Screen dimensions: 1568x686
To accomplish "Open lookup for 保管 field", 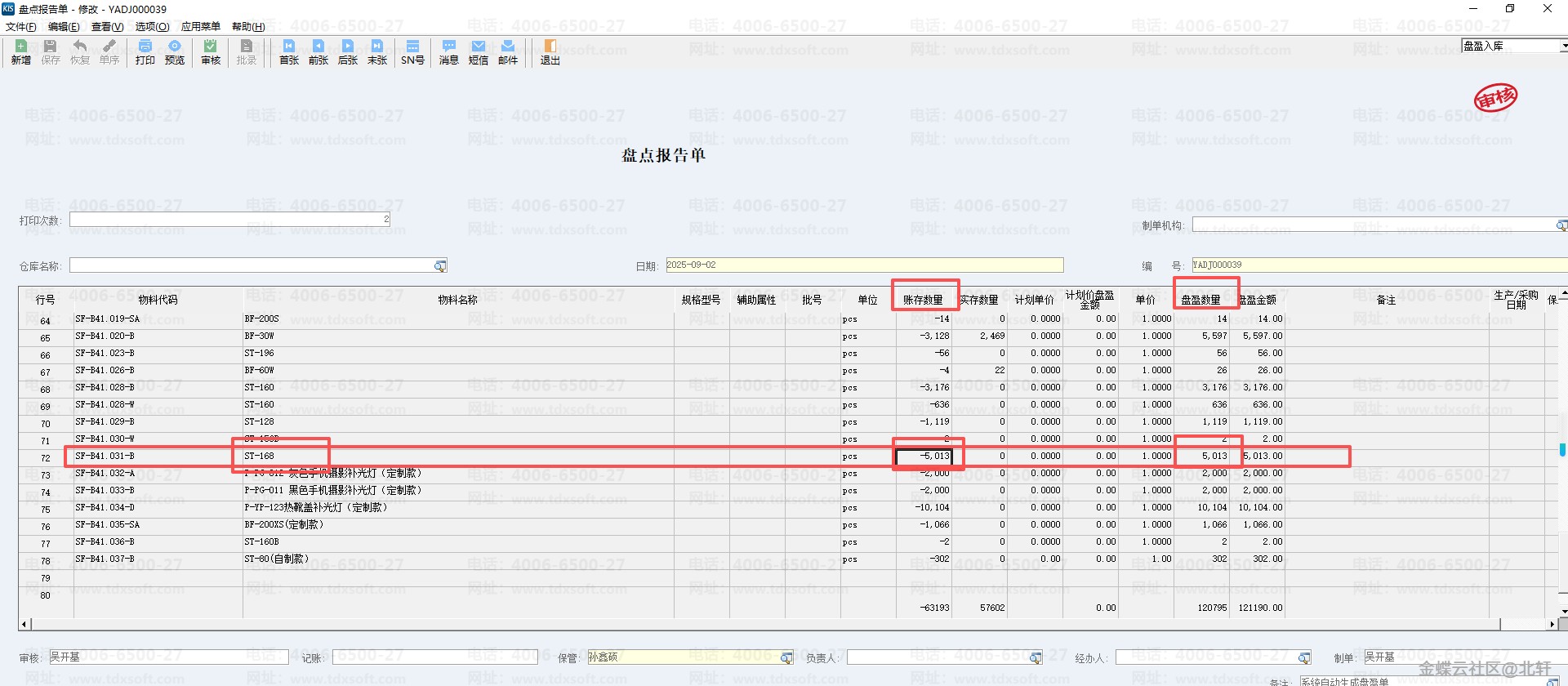I will [x=786, y=658].
